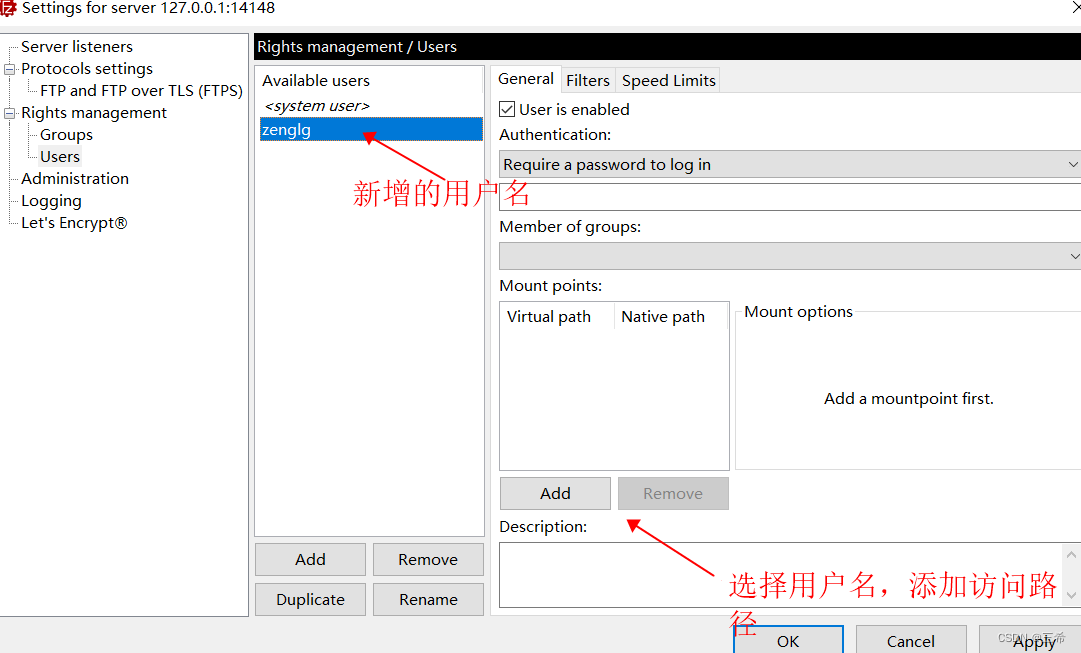The width and height of the screenshot is (1081, 653).
Task: Select Users under Rights management
Action: pyautogui.click(x=60, y=157)
